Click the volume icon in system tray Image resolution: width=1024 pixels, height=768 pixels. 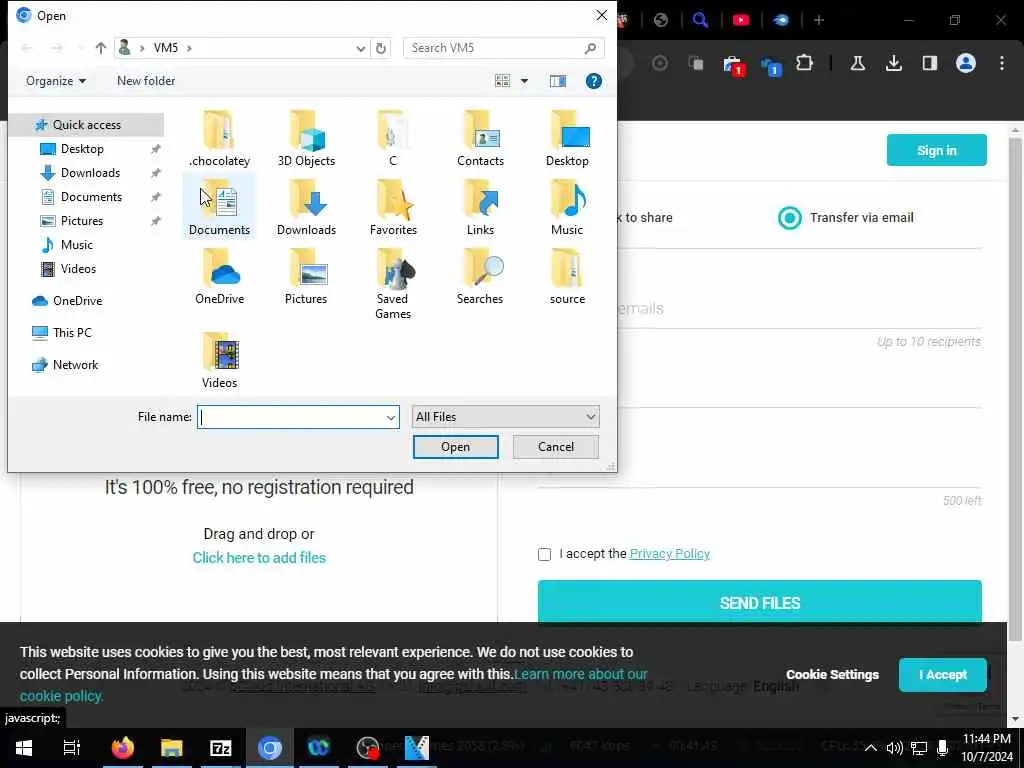[894, 747]
